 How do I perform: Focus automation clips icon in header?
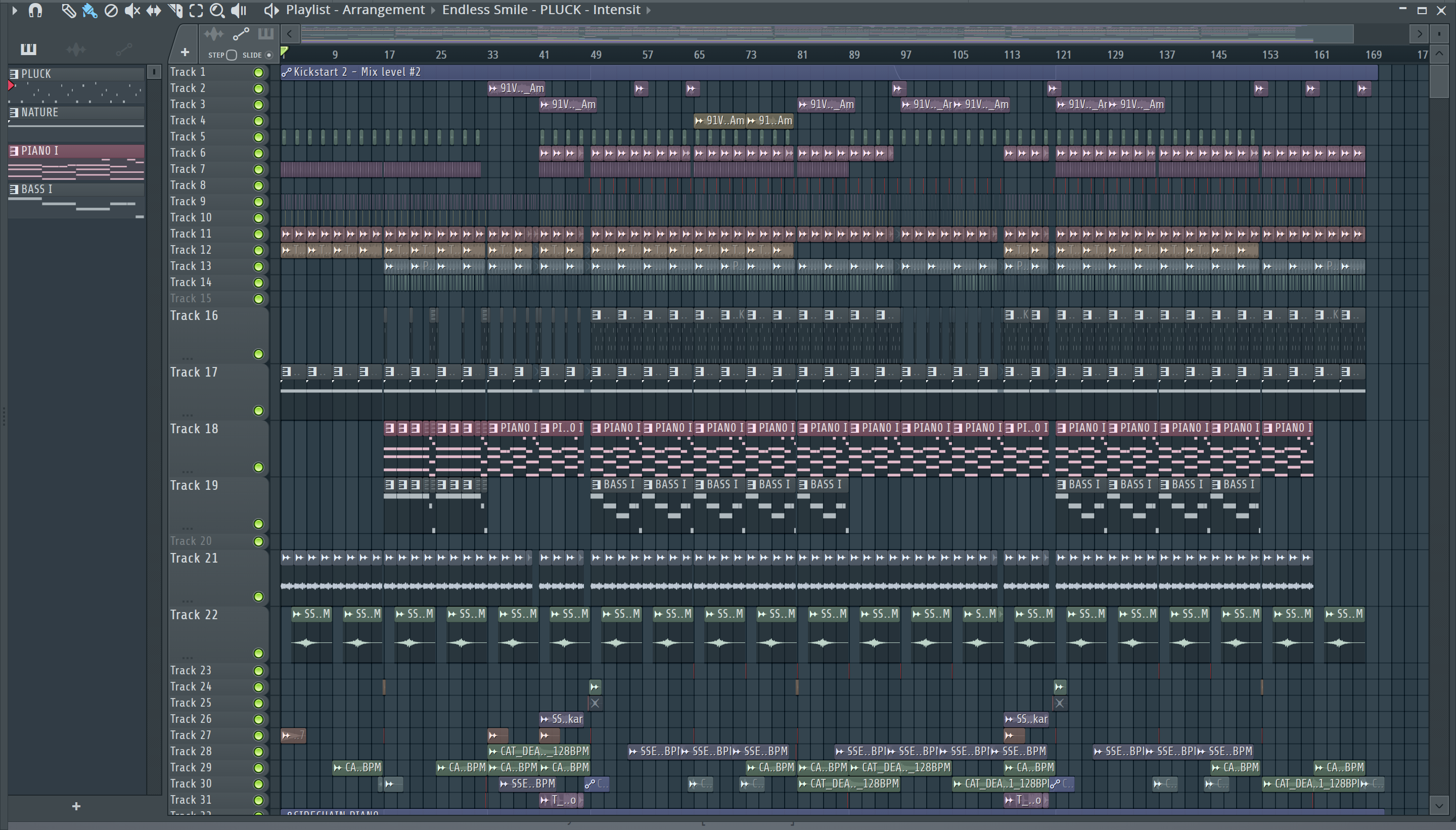[241, 34]
